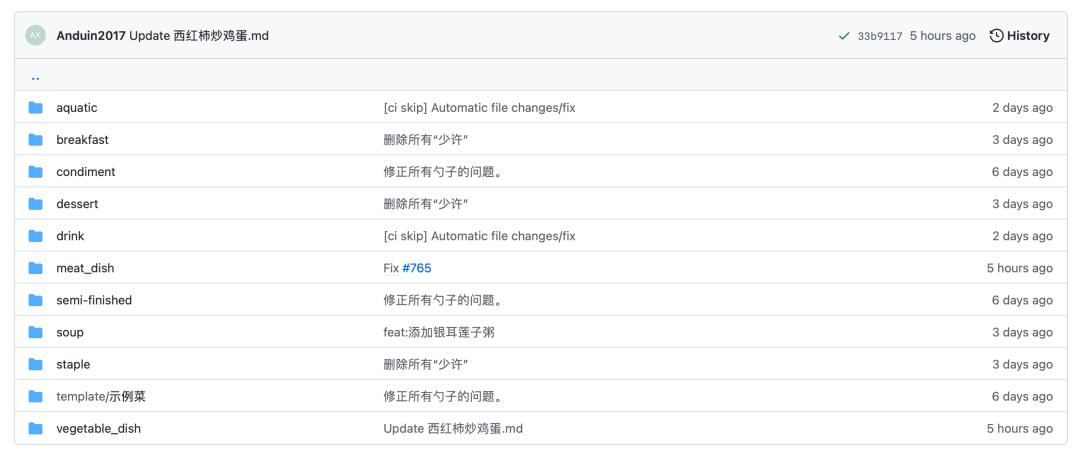1080x457 pixels.
Task: Open issue link #765
Action: (x=417, y=268)
